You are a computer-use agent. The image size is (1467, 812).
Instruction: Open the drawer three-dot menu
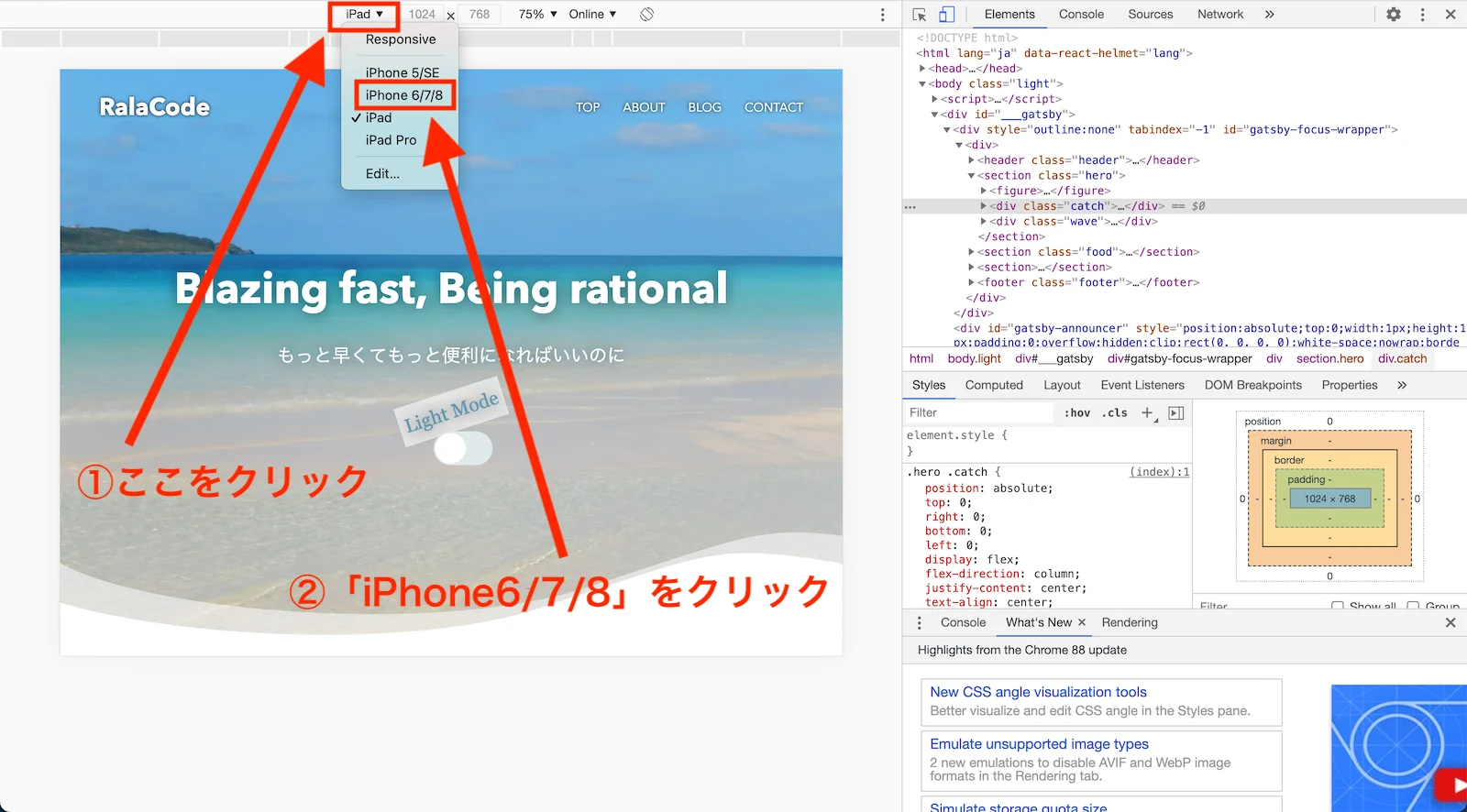(920, 622)
